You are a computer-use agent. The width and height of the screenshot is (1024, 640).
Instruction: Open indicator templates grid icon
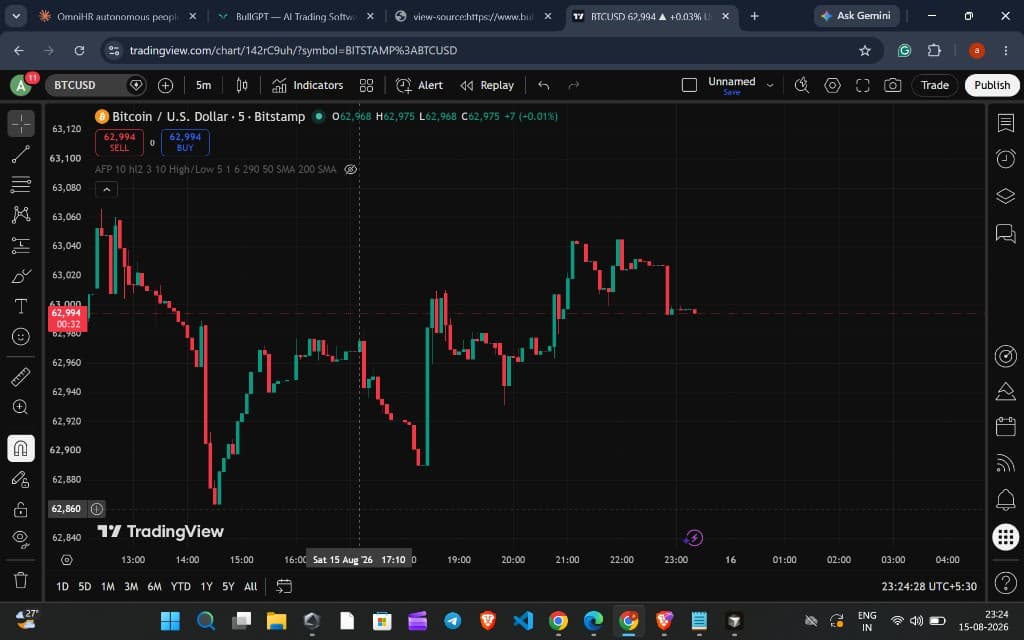point(366,85)
